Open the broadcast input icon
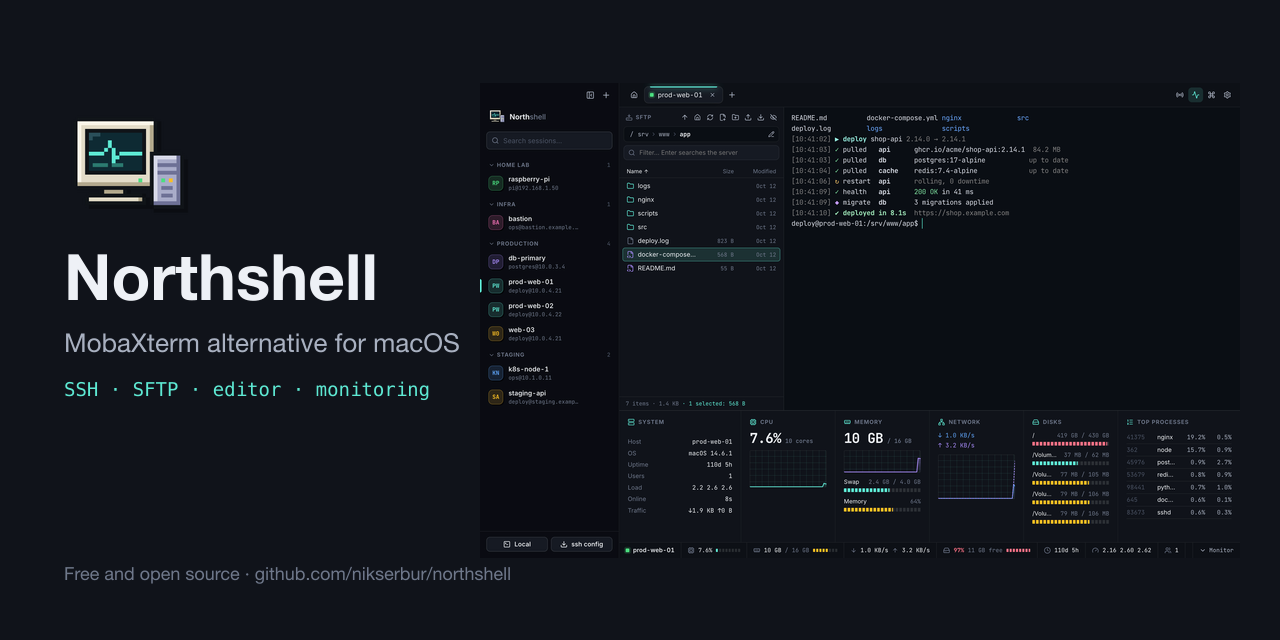Screen dimensions: 1280x640 1180,95
